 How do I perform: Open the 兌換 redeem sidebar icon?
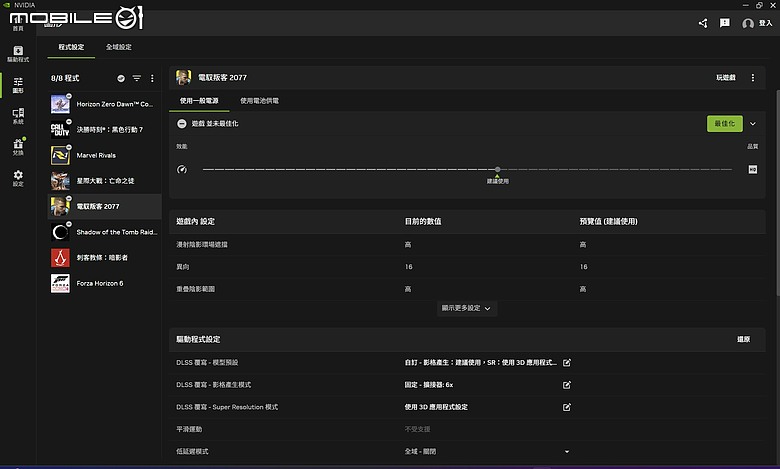pyautogui.click(x=18, y=147)
